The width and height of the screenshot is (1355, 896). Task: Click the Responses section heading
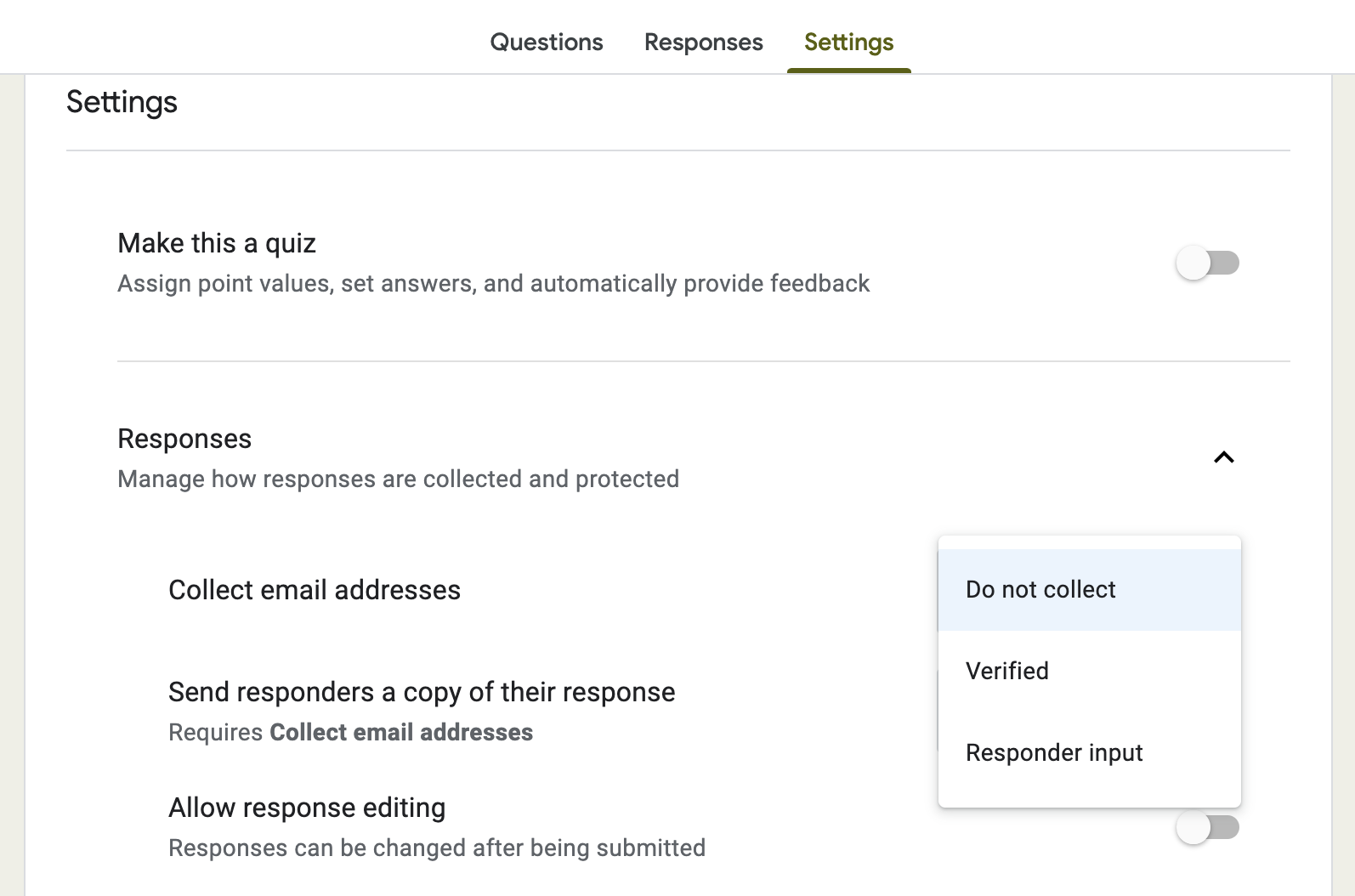184,439
